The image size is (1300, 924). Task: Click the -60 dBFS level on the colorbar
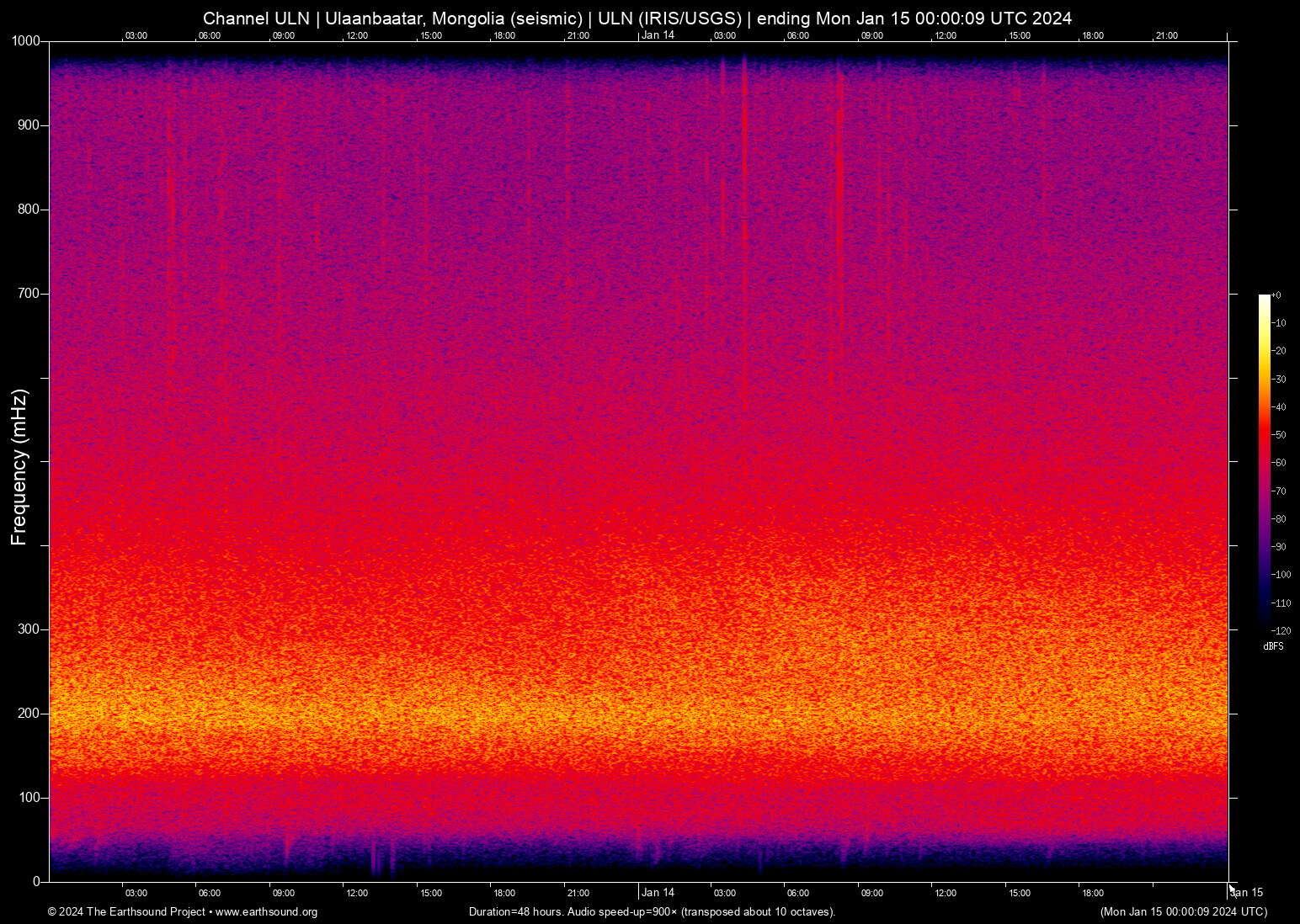point(1276,463)
